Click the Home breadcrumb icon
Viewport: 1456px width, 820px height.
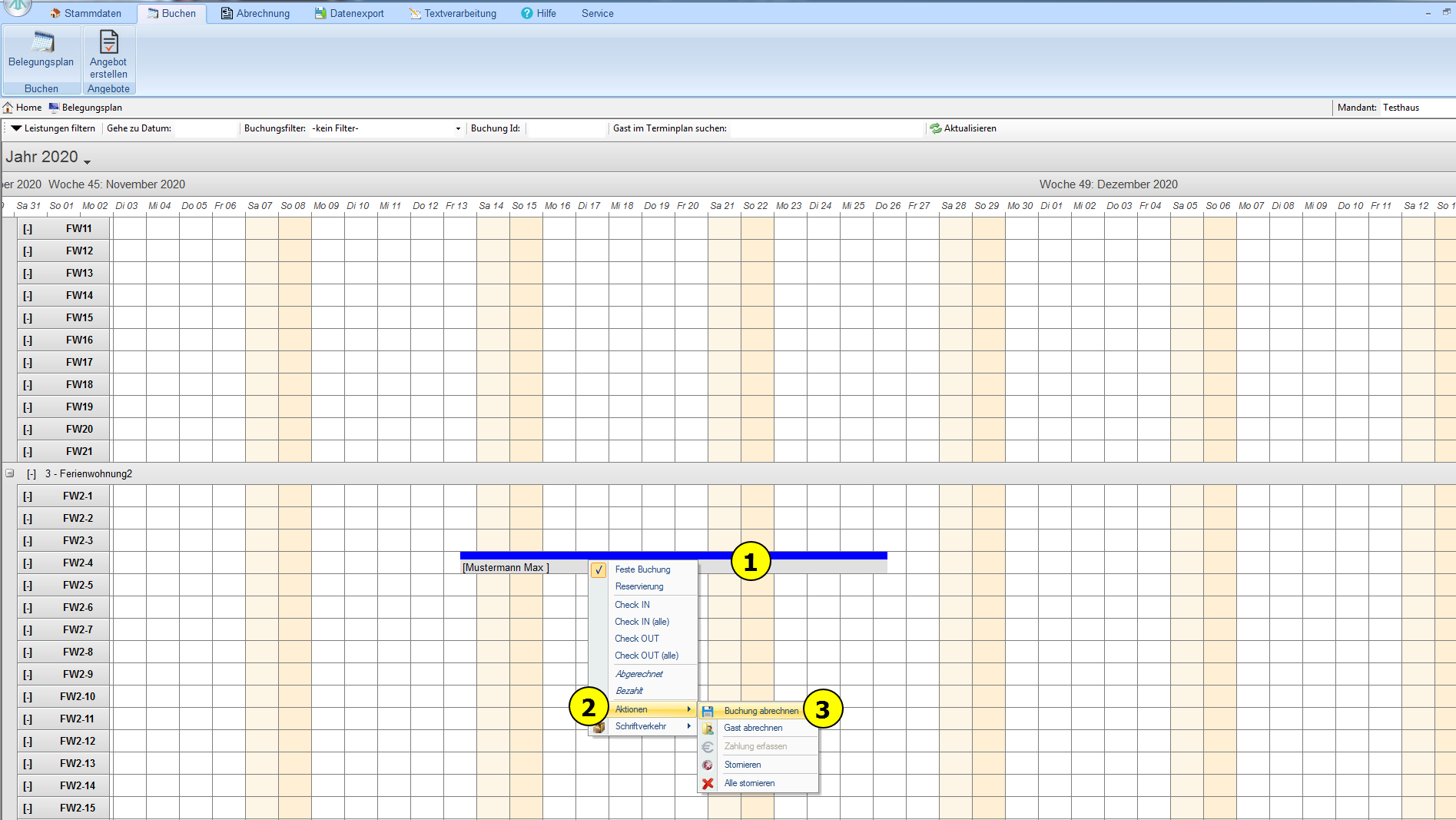coord(8,108)
